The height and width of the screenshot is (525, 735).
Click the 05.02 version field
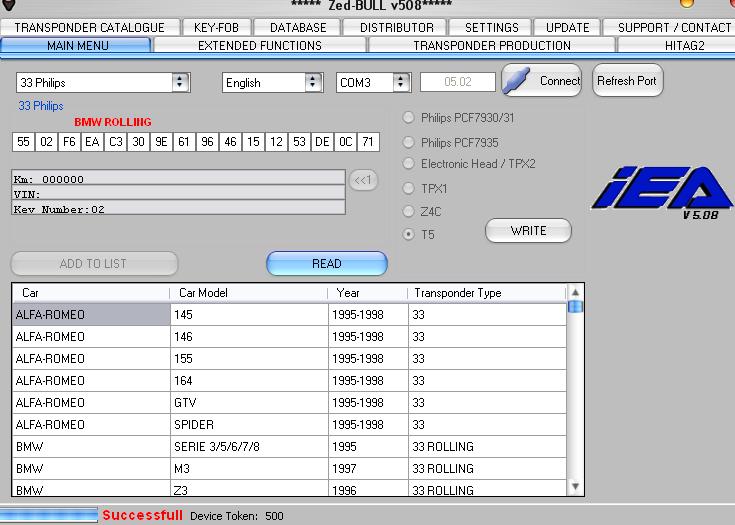click(458, 82)
